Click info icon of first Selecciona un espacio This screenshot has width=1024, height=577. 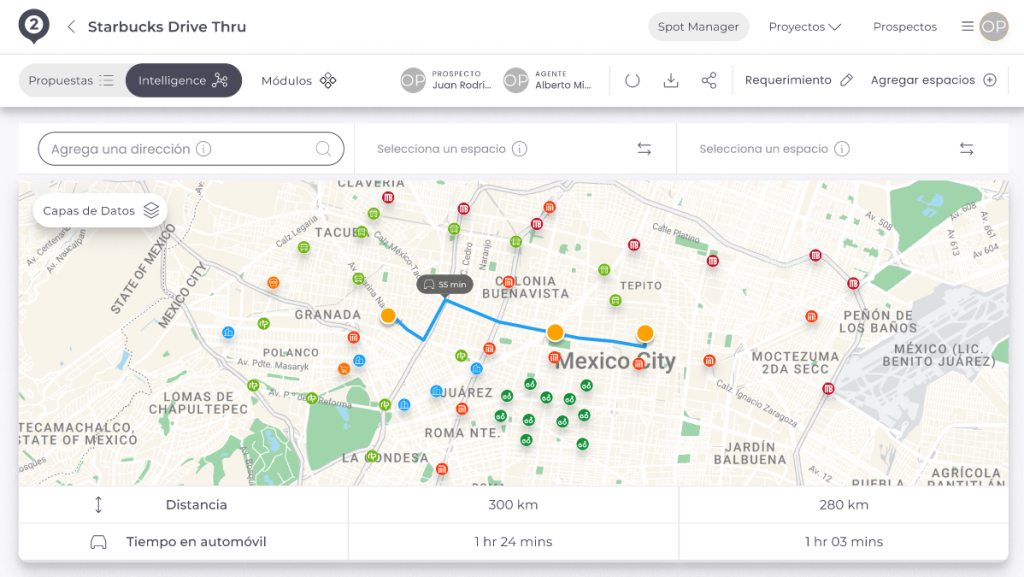tap(519, 149)
